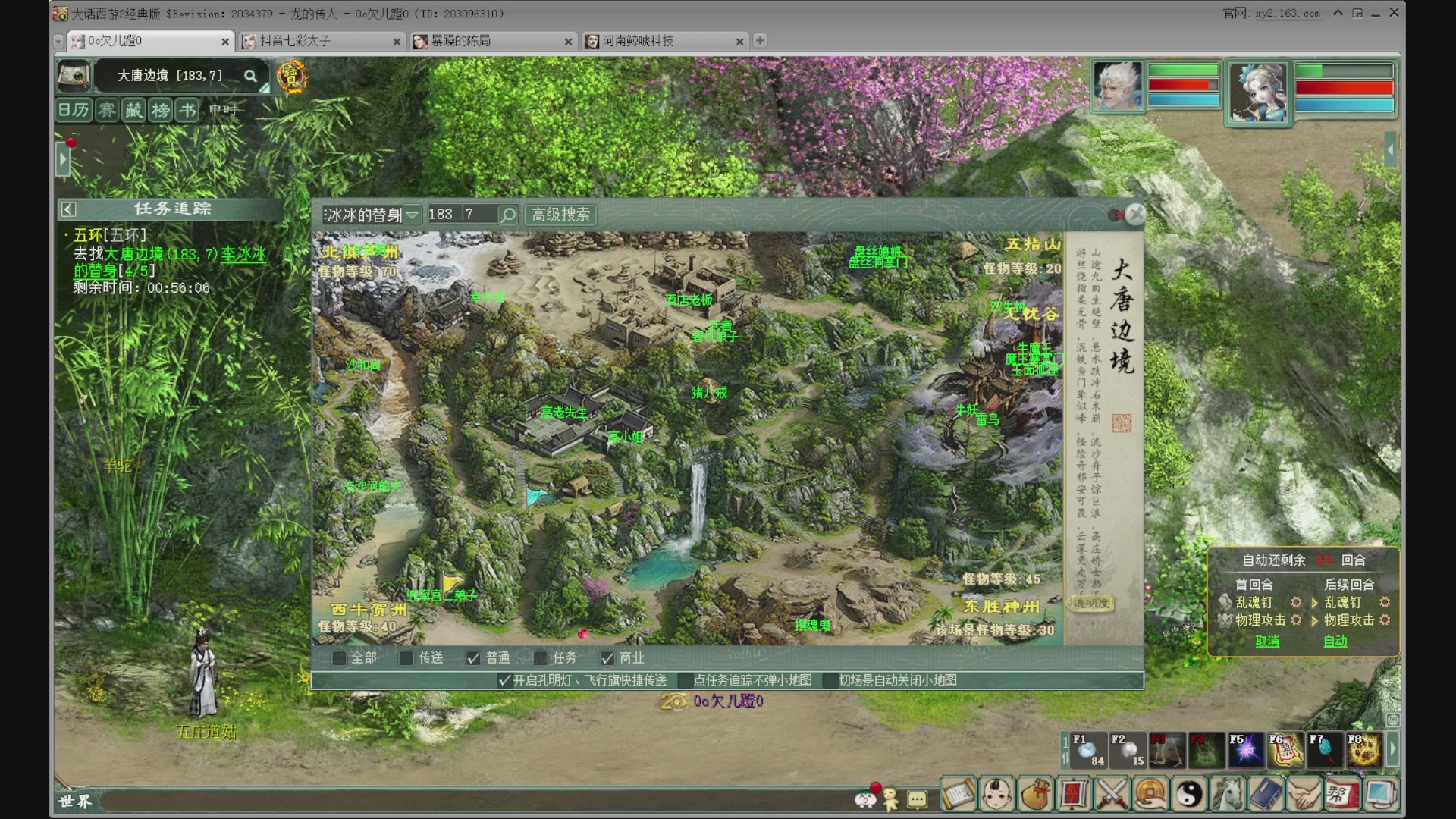
Task: Click the 自动 link in auto-battle panel
Action: (x=1335, y=642)
